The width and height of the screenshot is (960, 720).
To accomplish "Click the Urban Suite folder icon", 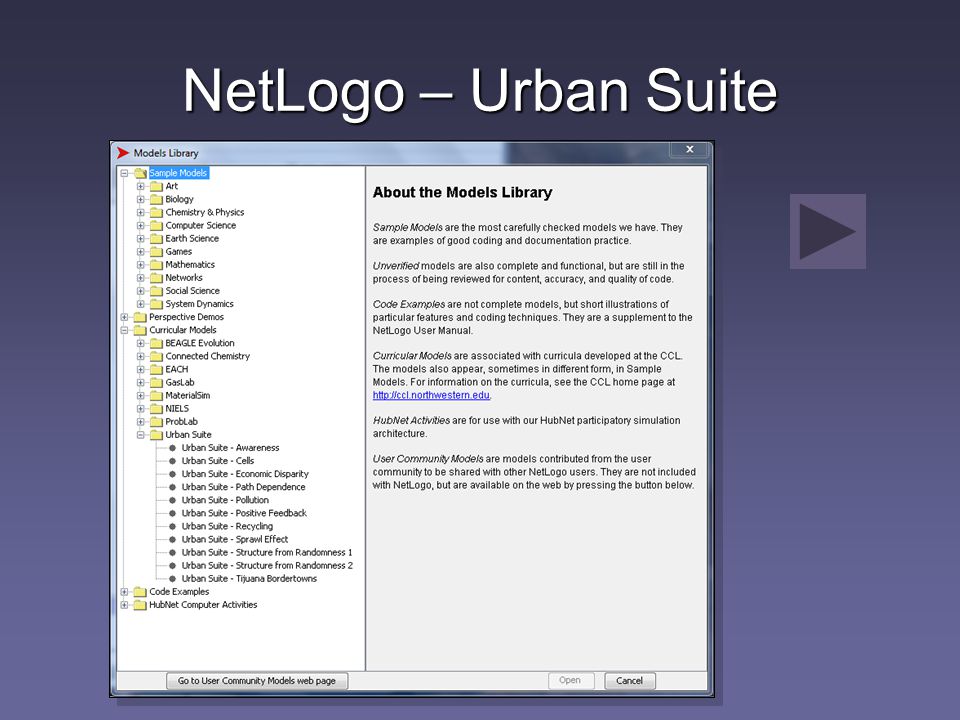I will tap(156, 435).
